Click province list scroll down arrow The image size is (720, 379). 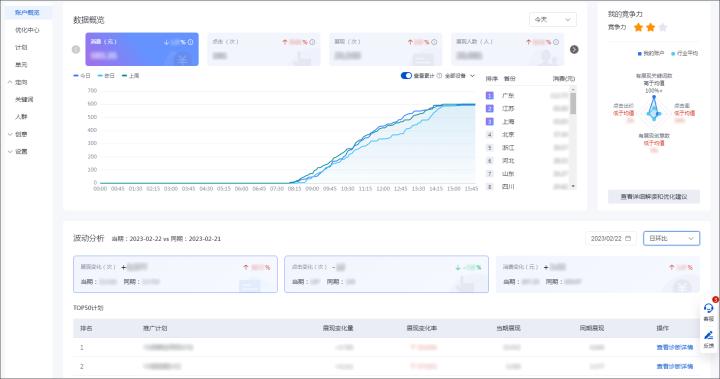(x=573, y=186)
